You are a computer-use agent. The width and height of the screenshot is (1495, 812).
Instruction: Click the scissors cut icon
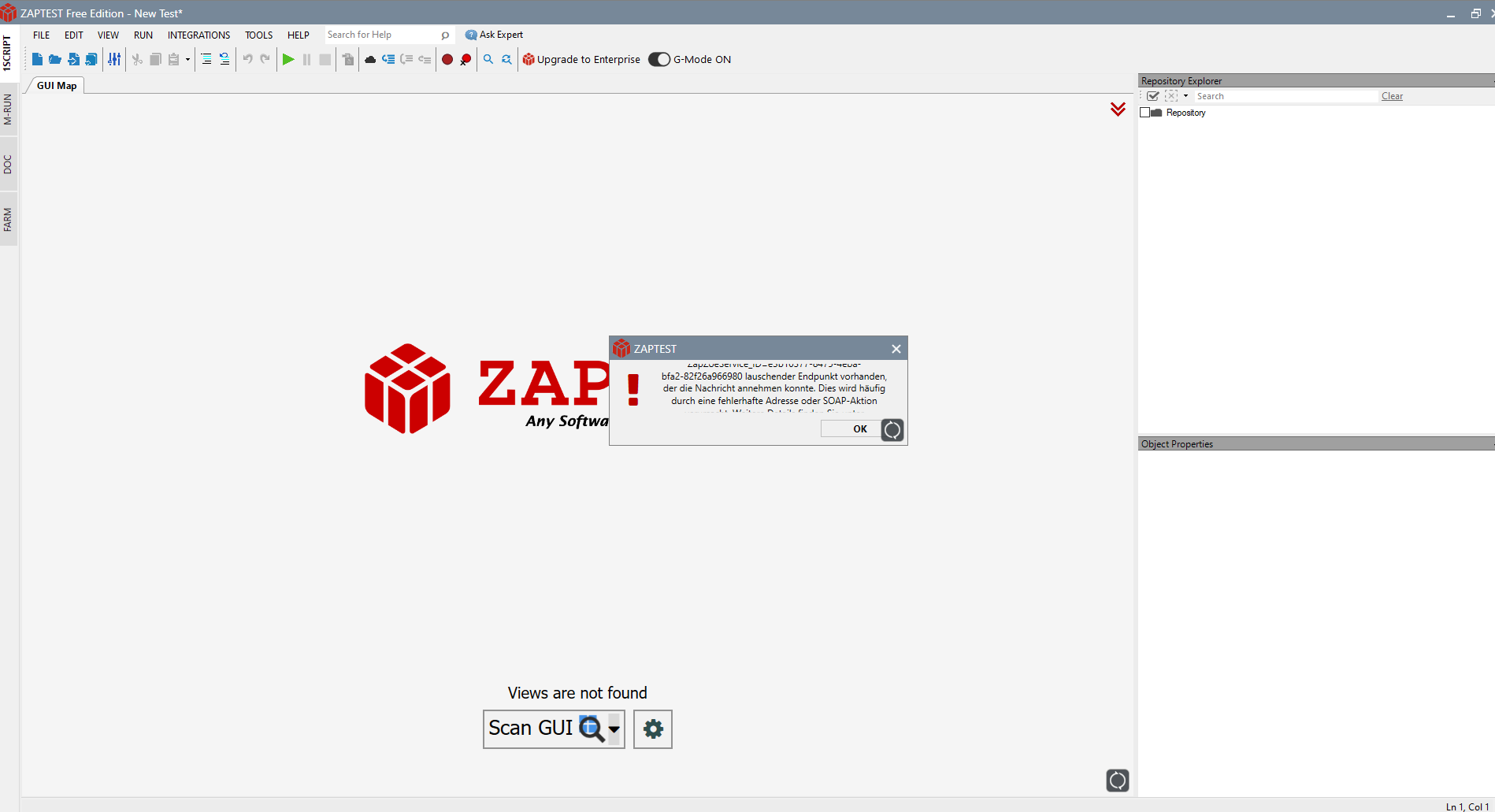(x=137, y=60)
